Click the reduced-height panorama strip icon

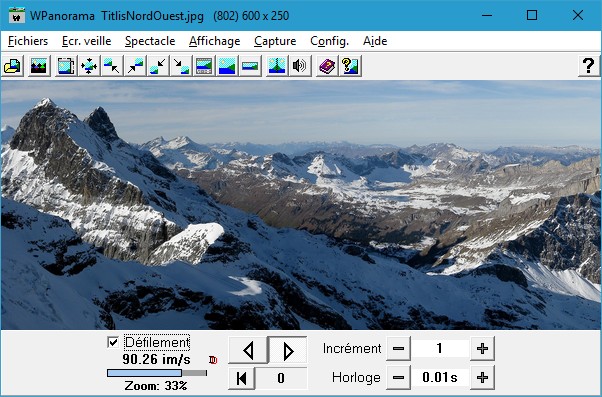(250, 66)
